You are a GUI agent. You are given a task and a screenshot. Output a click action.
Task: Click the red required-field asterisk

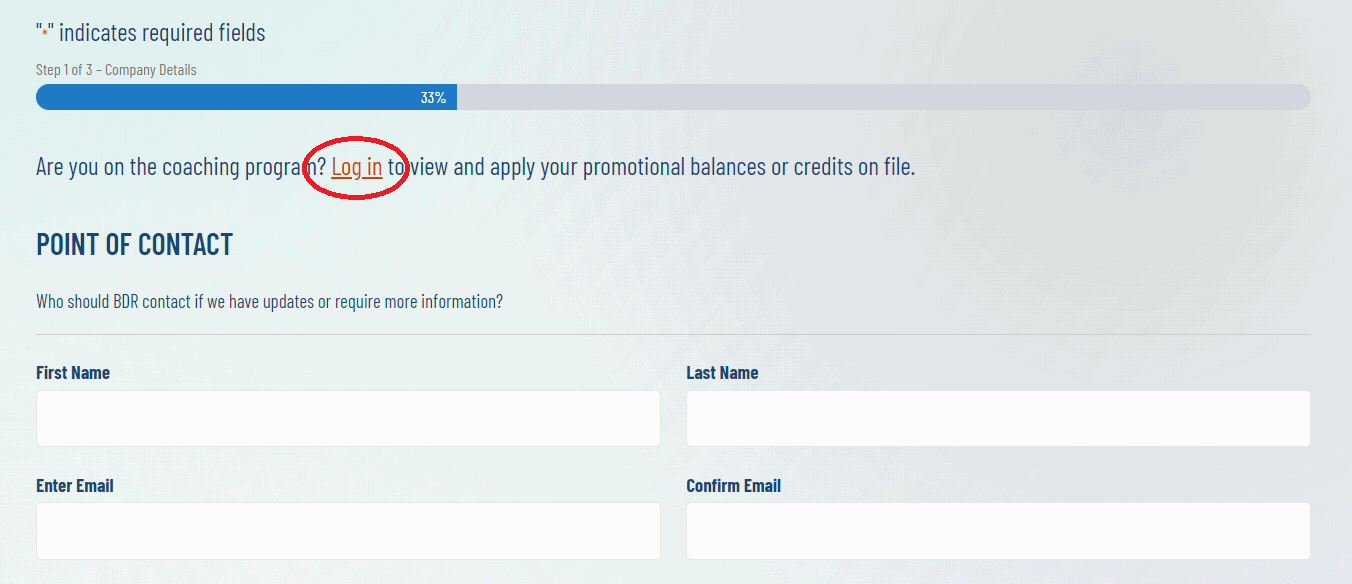coord(45,32)
